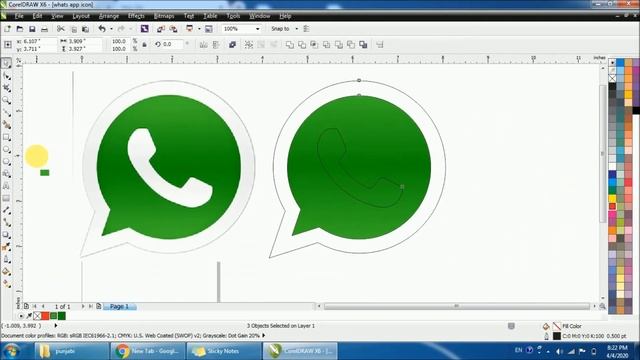The image size is (640, 360).
Task: Select the Crop tool
Action: [x=7, y=88]
